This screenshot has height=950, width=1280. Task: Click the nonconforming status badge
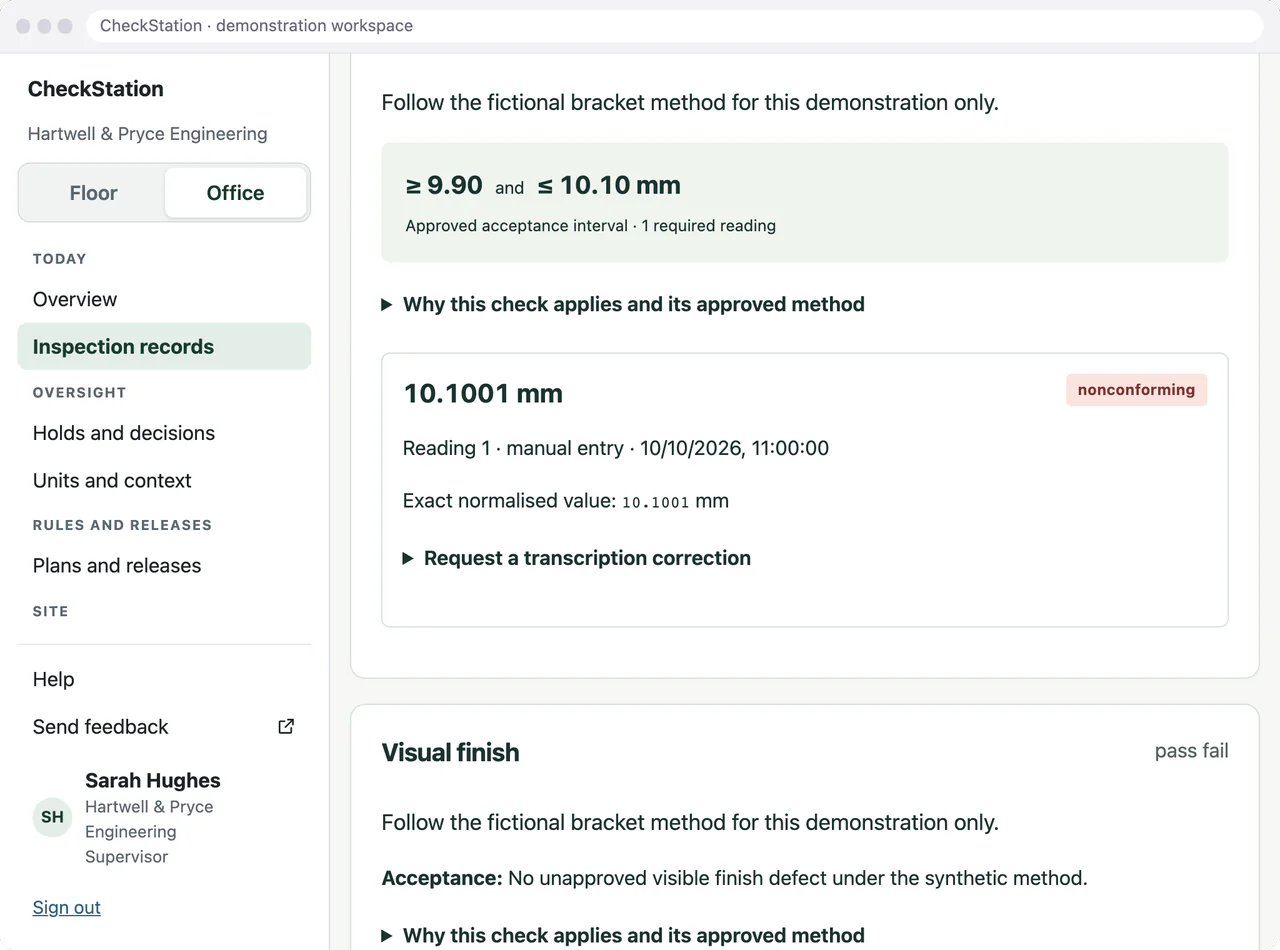pyautogui.click(x=1136, y=390)
